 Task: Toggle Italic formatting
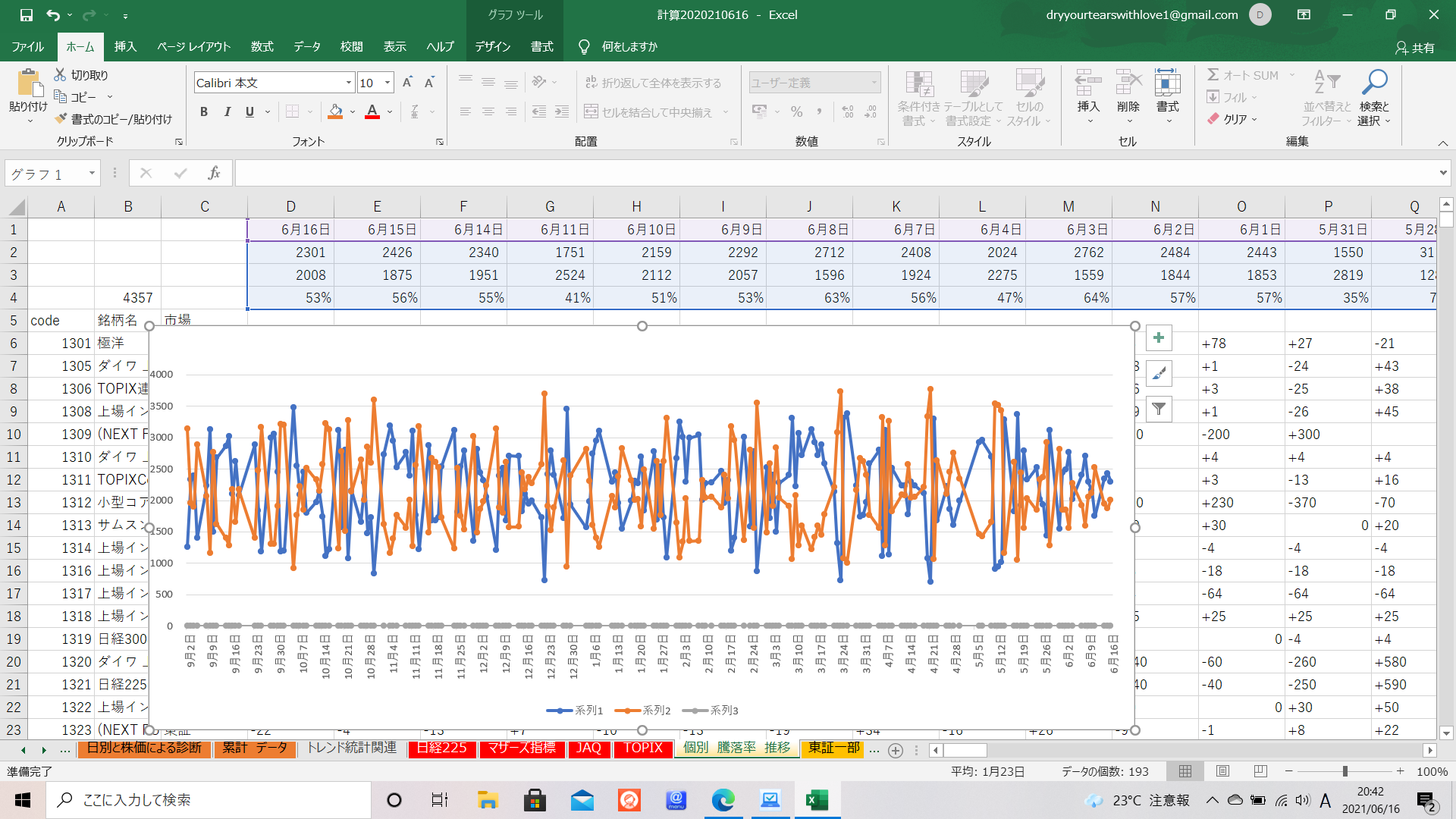click(x=227, y=112)
